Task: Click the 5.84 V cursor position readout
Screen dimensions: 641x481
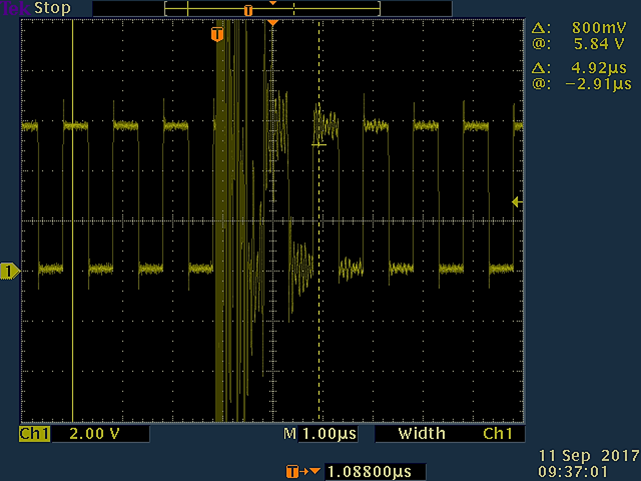Action: coord(599,44)
